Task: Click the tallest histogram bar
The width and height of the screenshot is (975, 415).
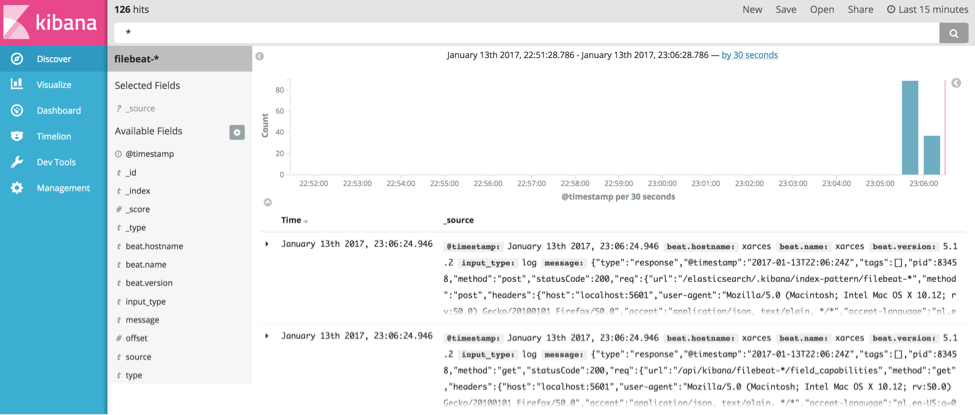Action: pos(910,128)
